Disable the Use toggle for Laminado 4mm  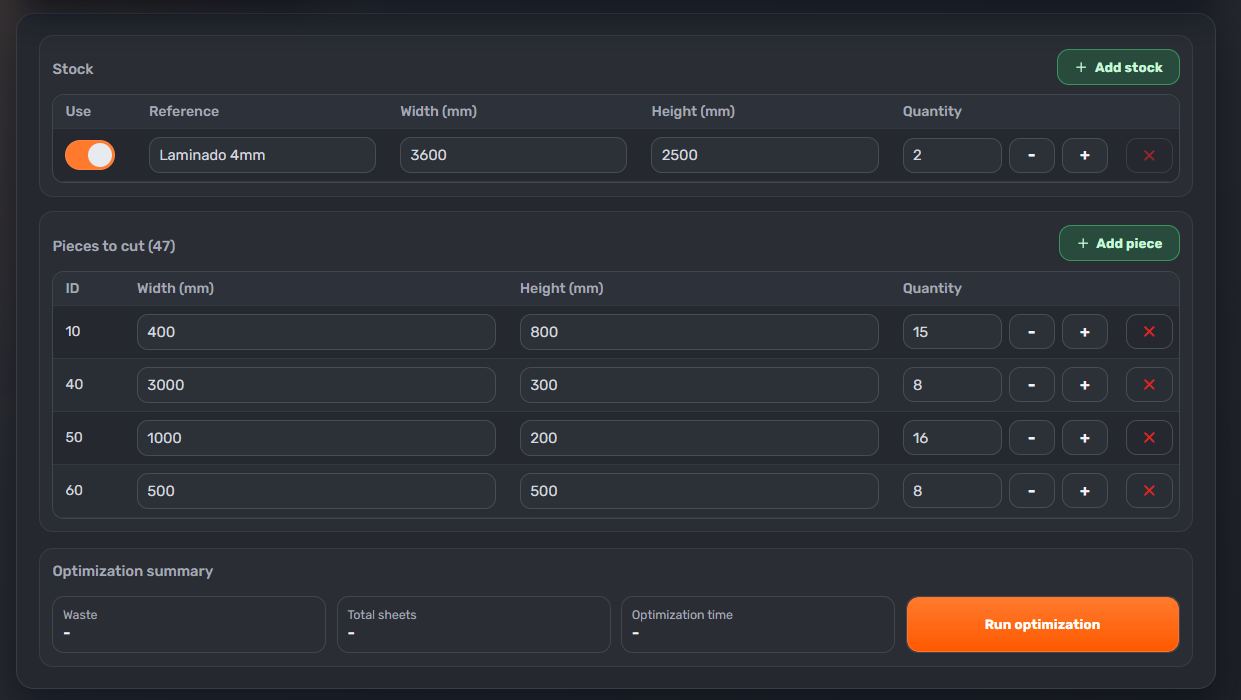coord(89,155)
